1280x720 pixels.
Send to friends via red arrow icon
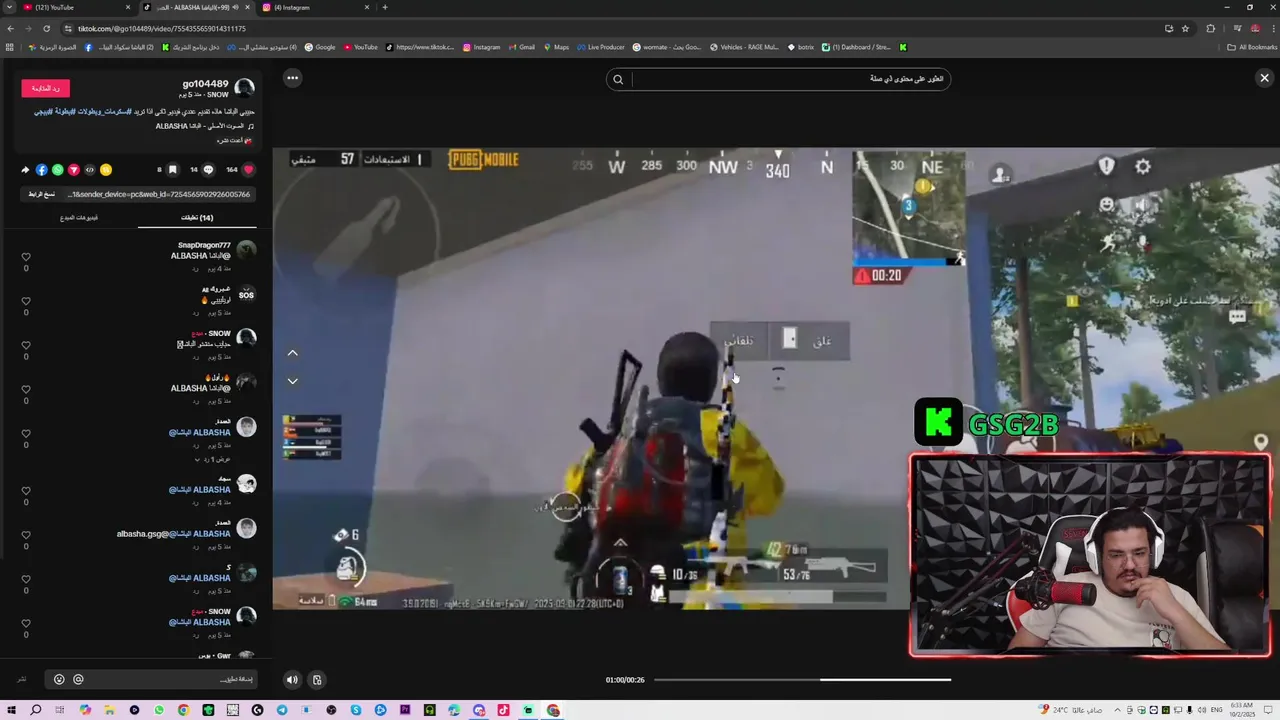pos(73,170)
